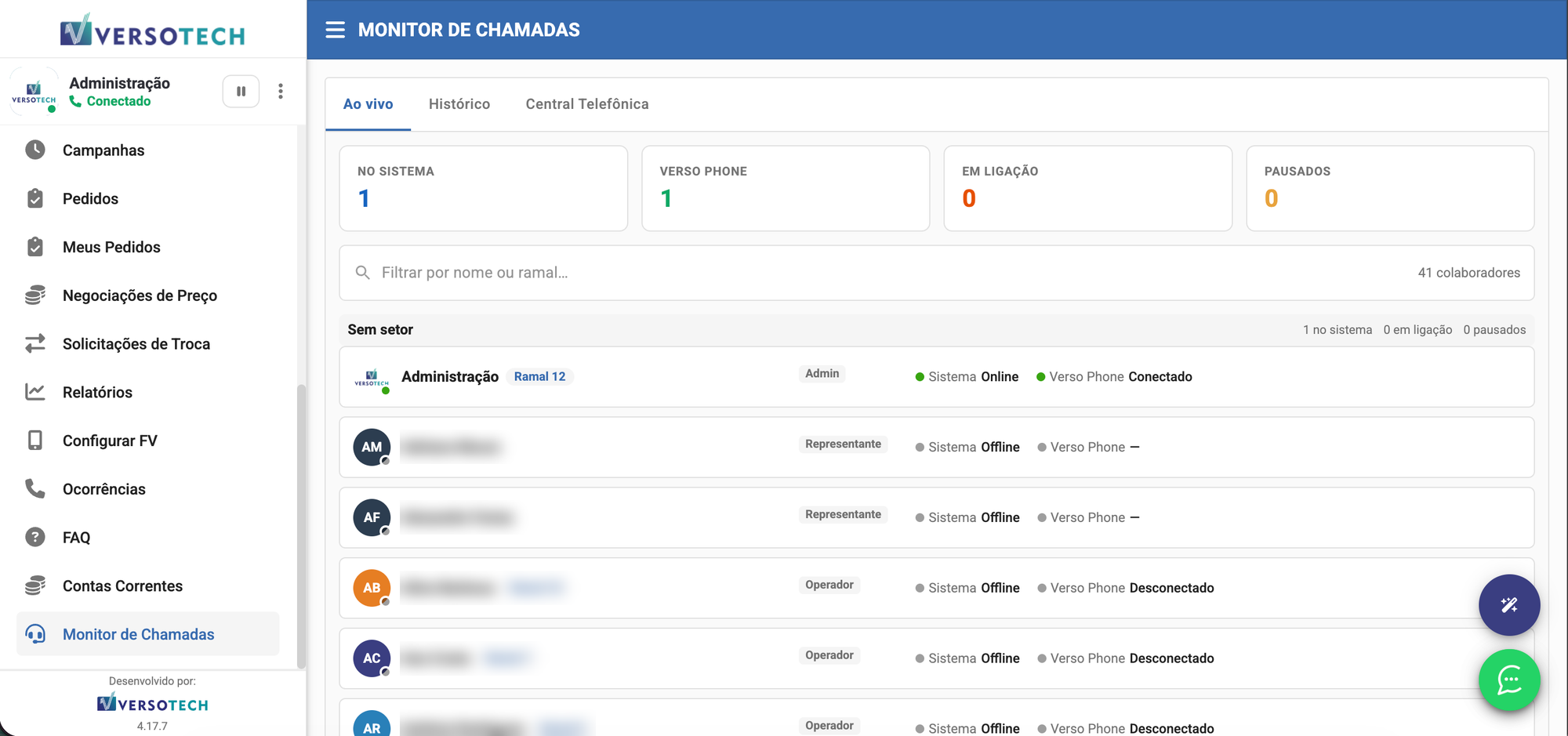This screenshot has width=1568, height=736.
Task: Pause status with the pause button
Action: (x=241, y=91)
